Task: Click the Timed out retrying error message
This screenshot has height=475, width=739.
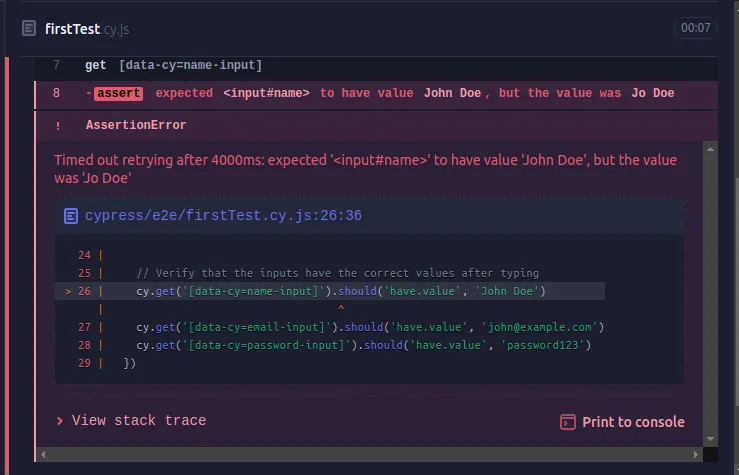Action: tap(365, 169)
